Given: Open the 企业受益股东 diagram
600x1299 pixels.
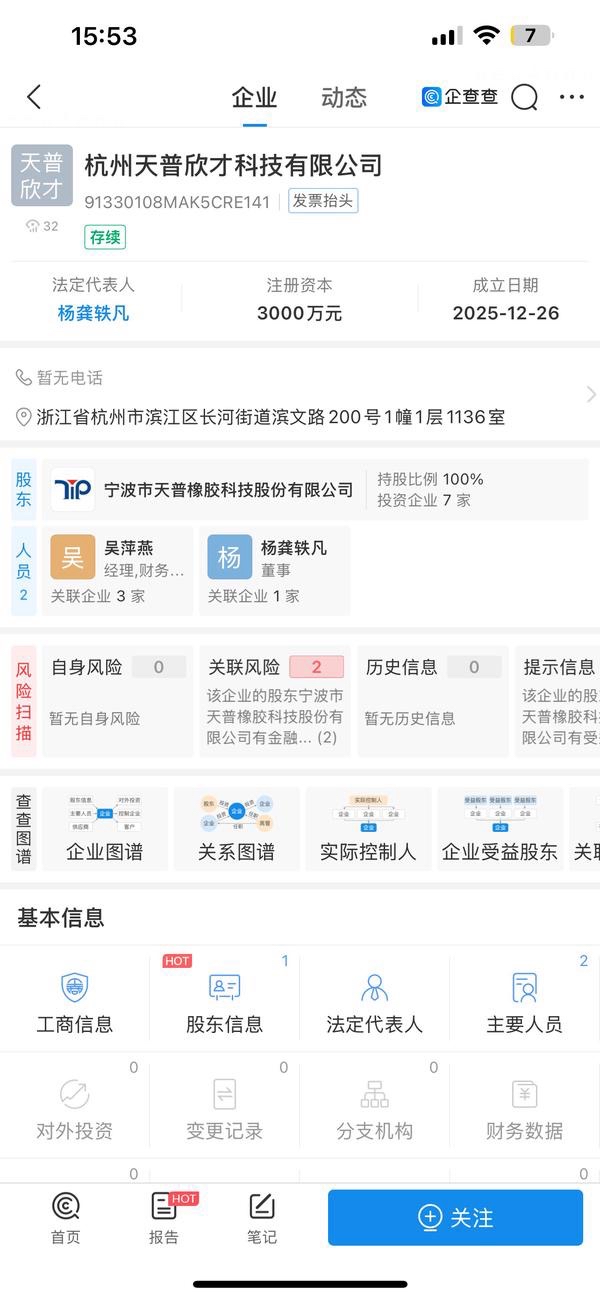Looking at the screenshot, I should (500, 828).
